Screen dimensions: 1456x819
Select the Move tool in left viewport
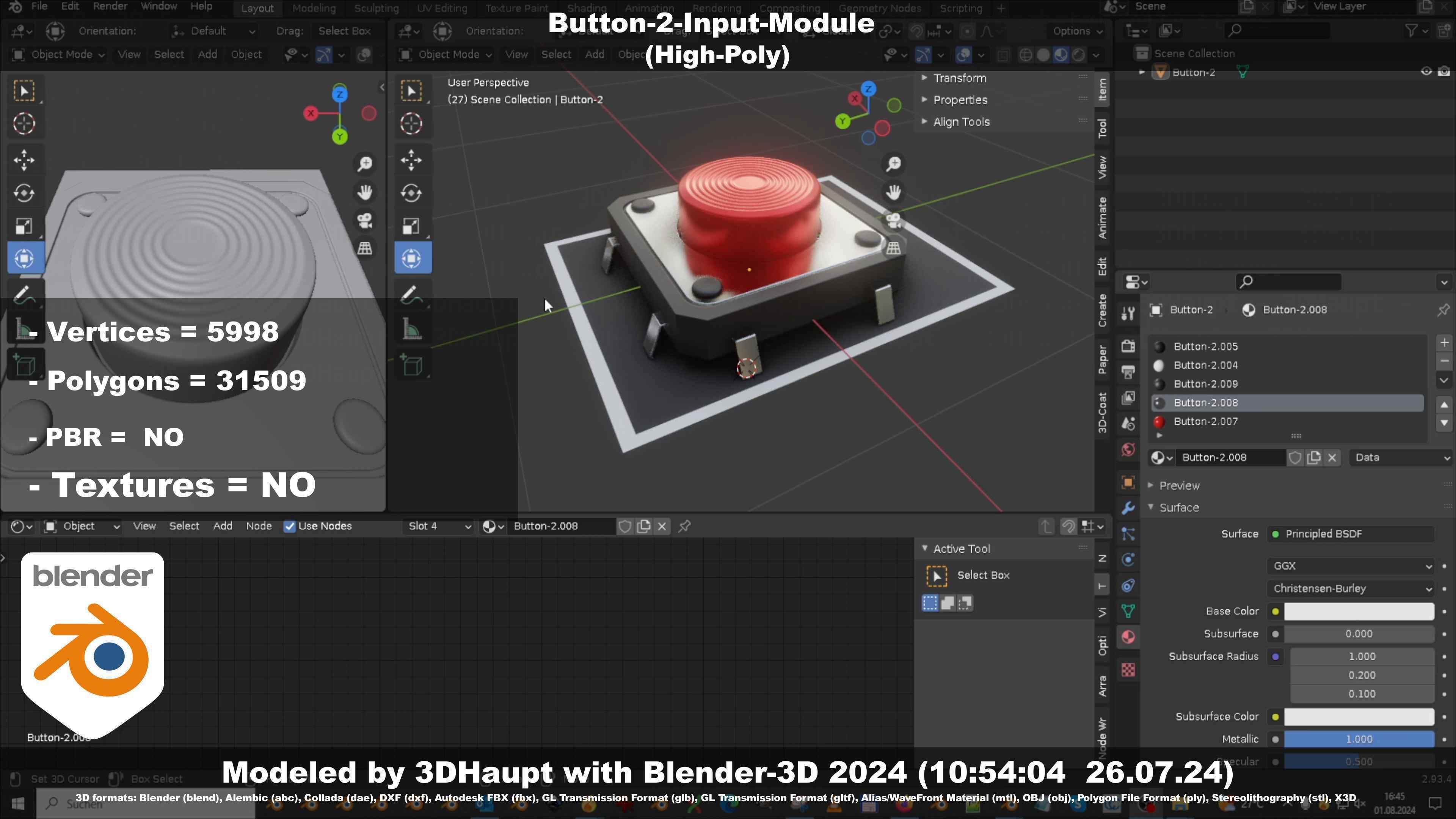click(x=24, y=160)
